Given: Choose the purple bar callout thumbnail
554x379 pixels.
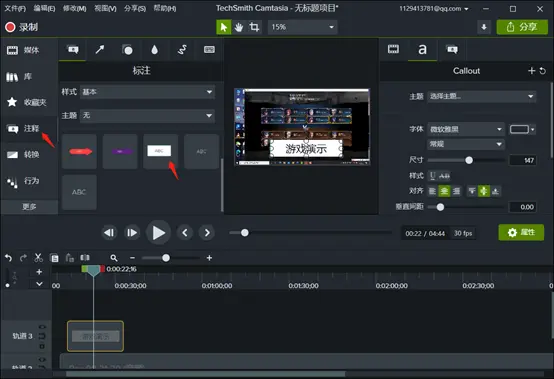Looking at the screenshot, I should [120, 152].
